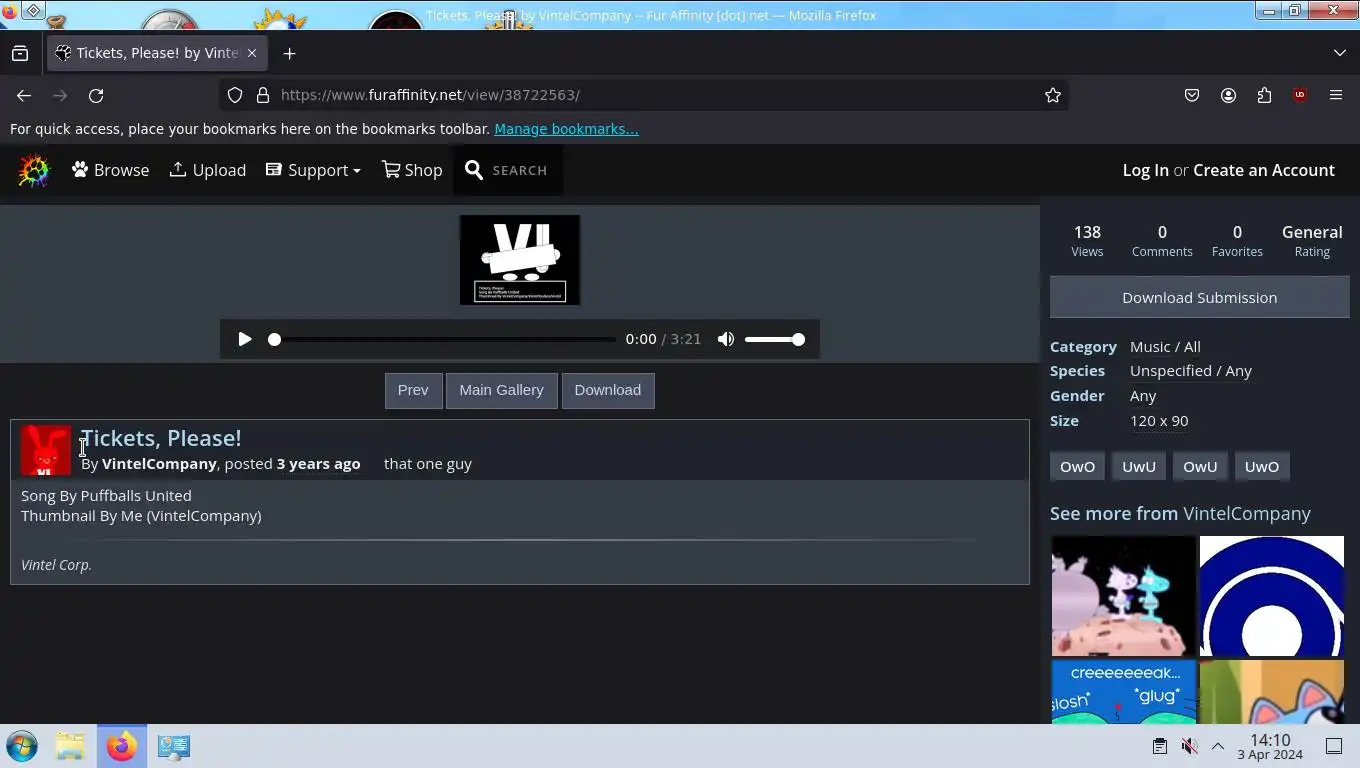Go to Prev submission
This screenshot has width=1360, height=768.
413,390
